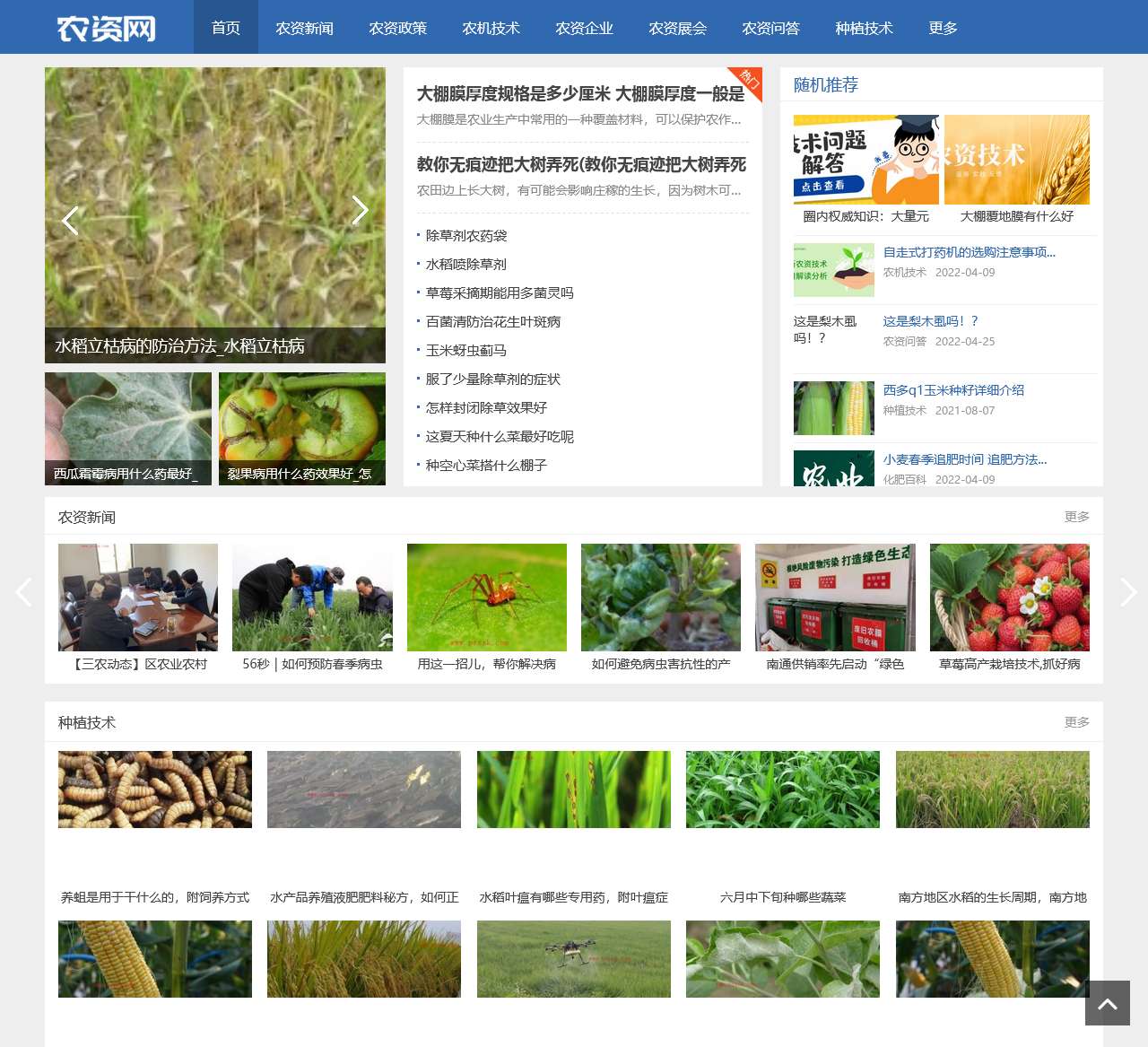
Task: Open banner caption 水稻立枯病的防治方法
Action: click(x=180, y=346)
